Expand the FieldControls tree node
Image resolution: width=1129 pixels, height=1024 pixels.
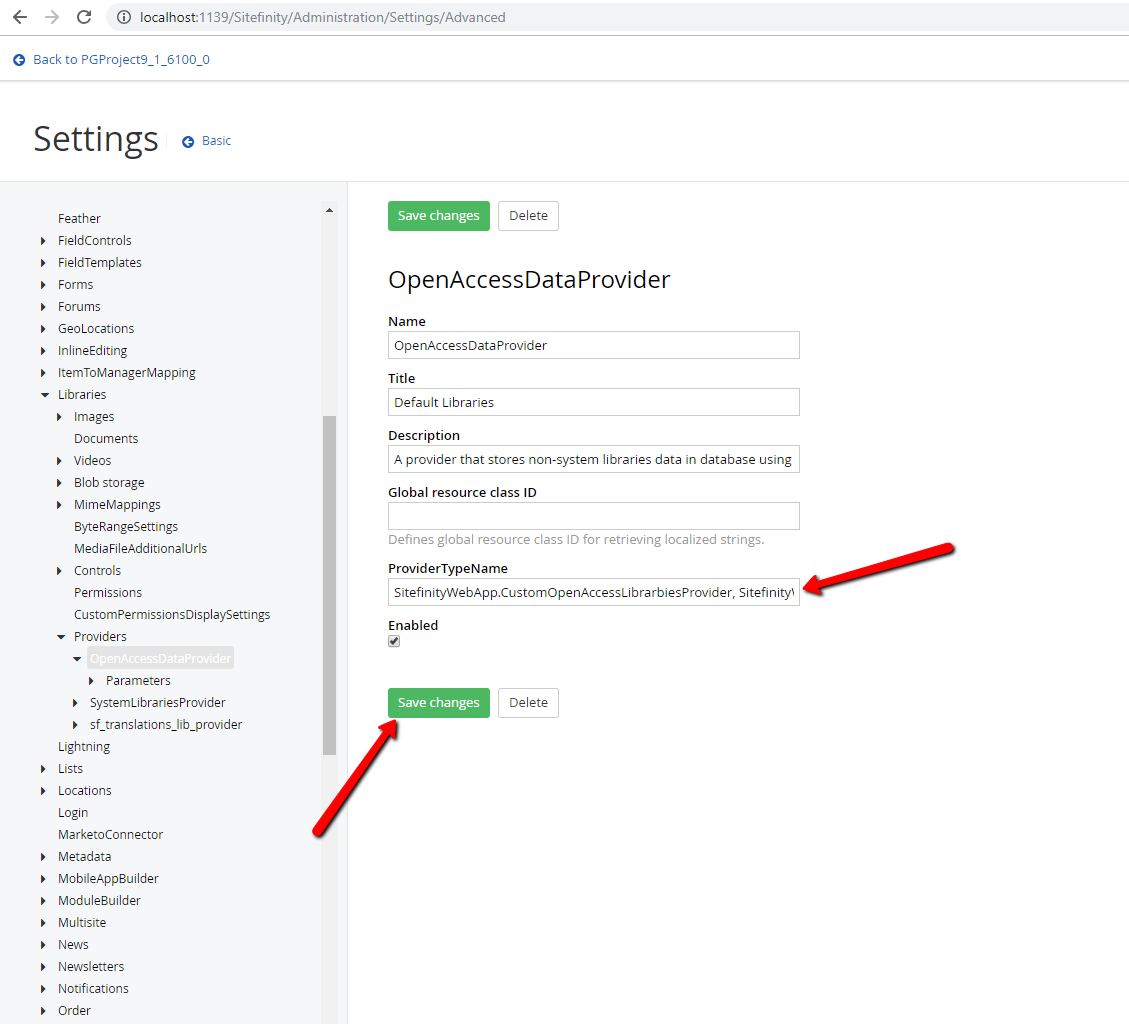coord(43,241)
